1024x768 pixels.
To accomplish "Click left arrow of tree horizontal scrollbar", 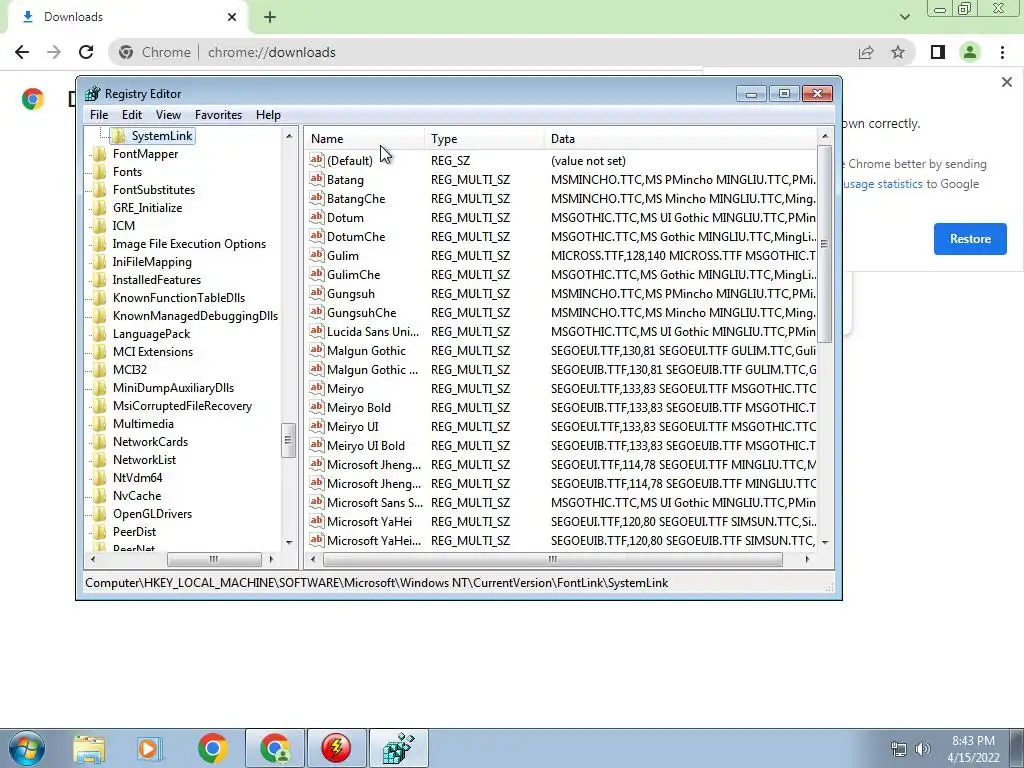I will pos(93,559).
